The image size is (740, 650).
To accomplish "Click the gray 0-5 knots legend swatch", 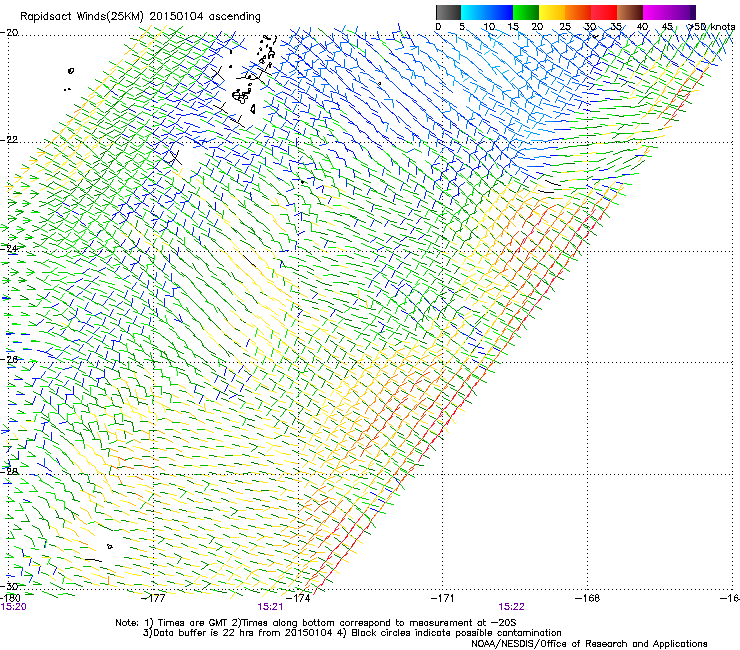I will [448, 12].
